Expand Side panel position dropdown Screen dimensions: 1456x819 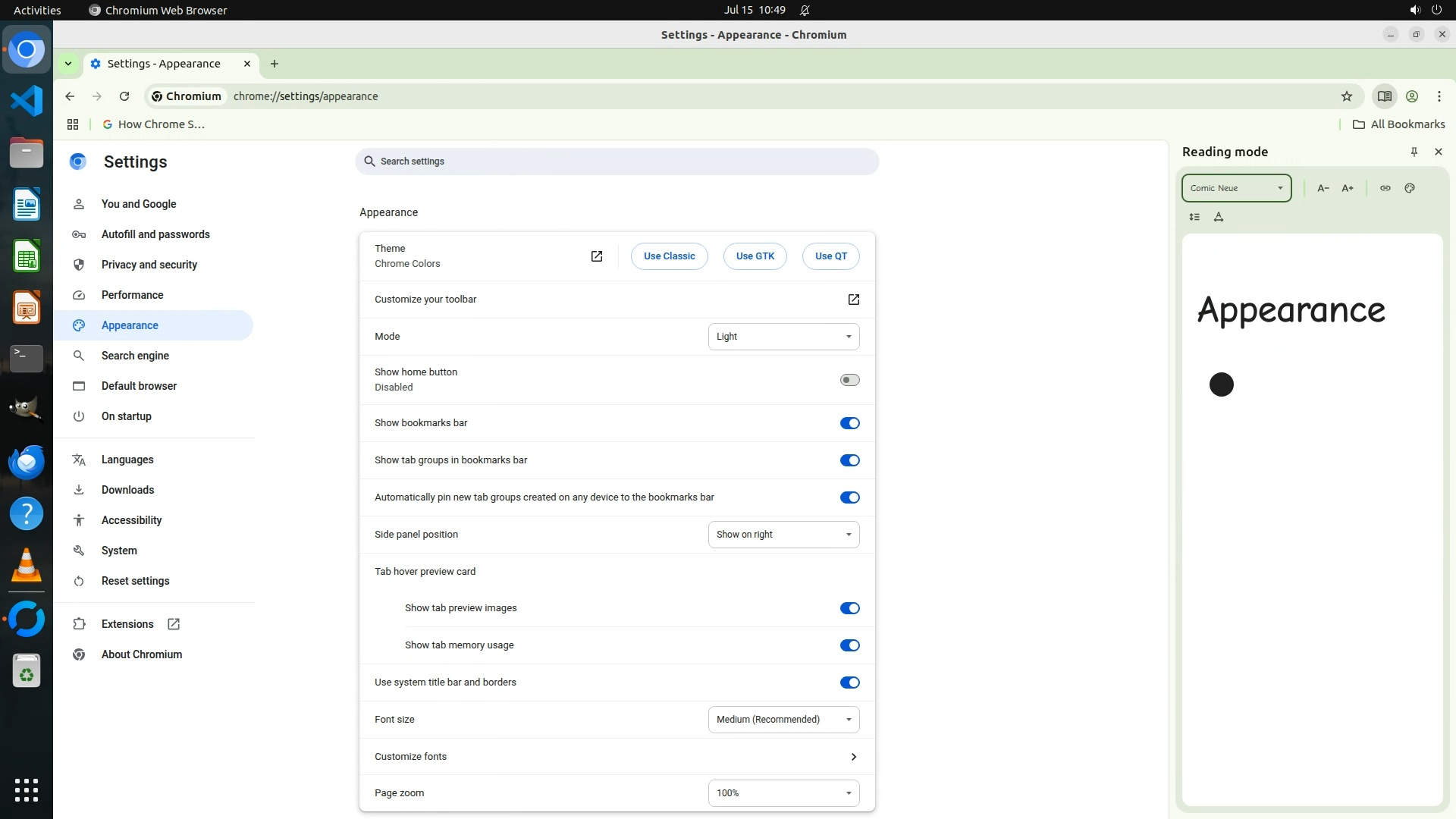point(783,535)
